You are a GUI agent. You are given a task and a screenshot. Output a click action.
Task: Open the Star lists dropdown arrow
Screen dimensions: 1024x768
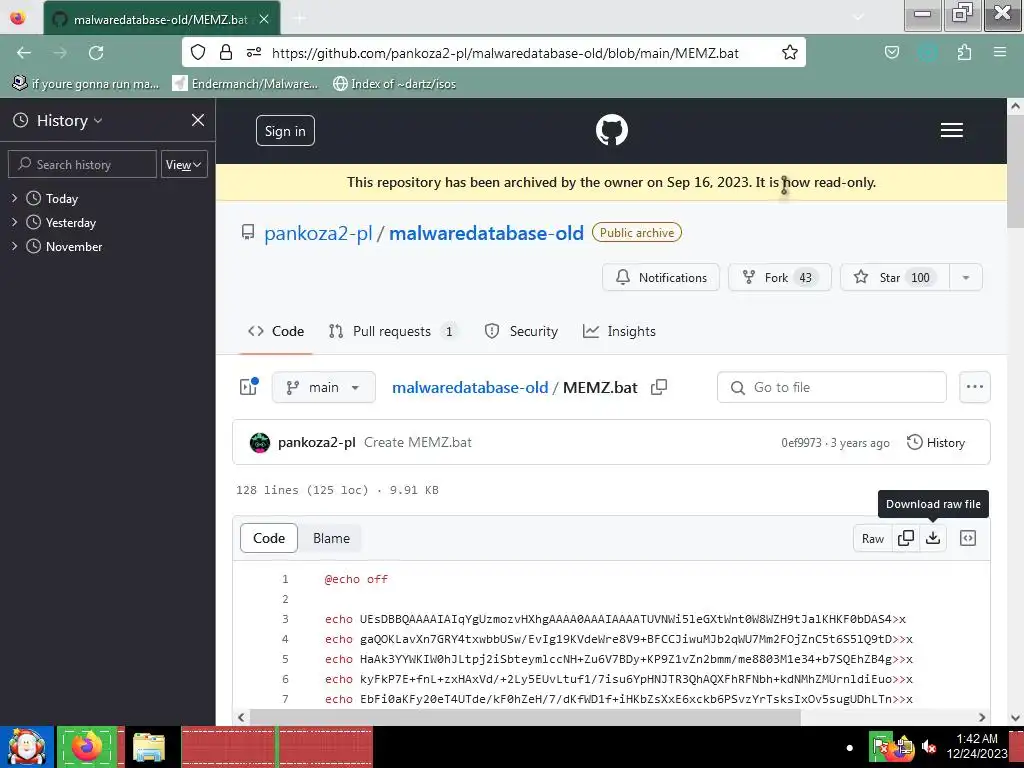point(965,278)
